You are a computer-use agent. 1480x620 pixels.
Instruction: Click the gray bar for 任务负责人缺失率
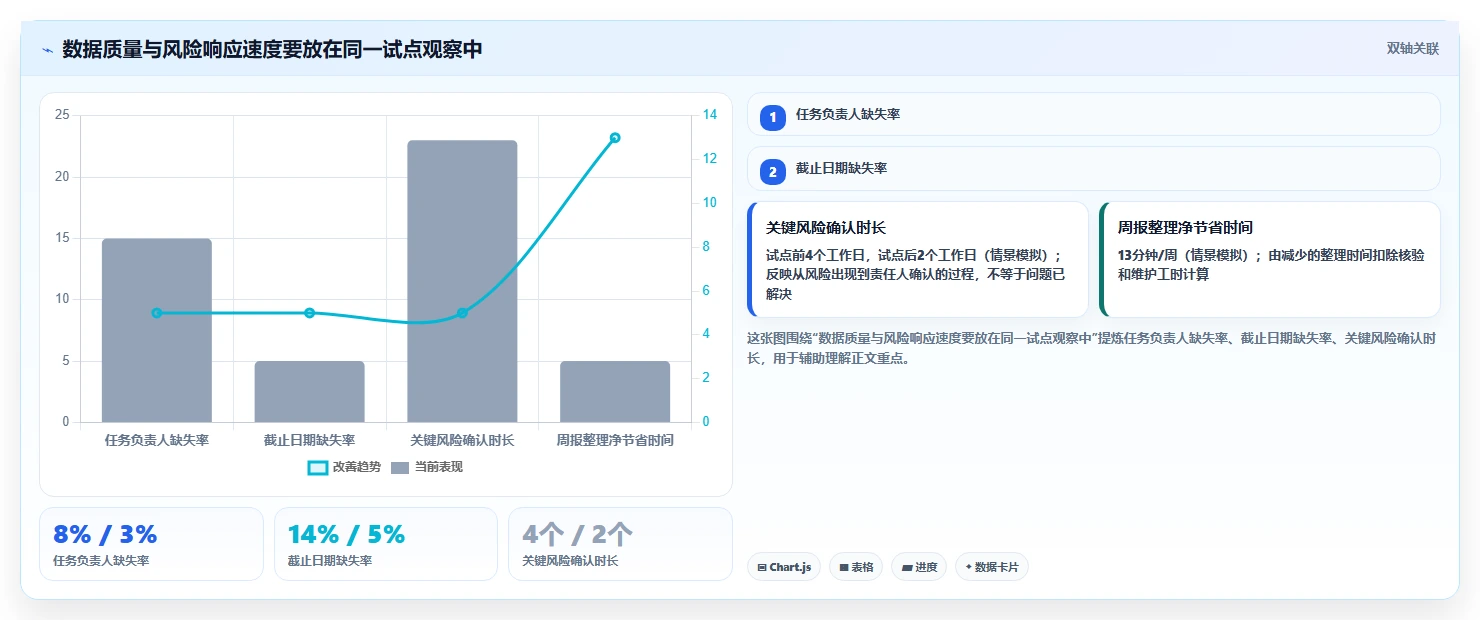point(157,330)
